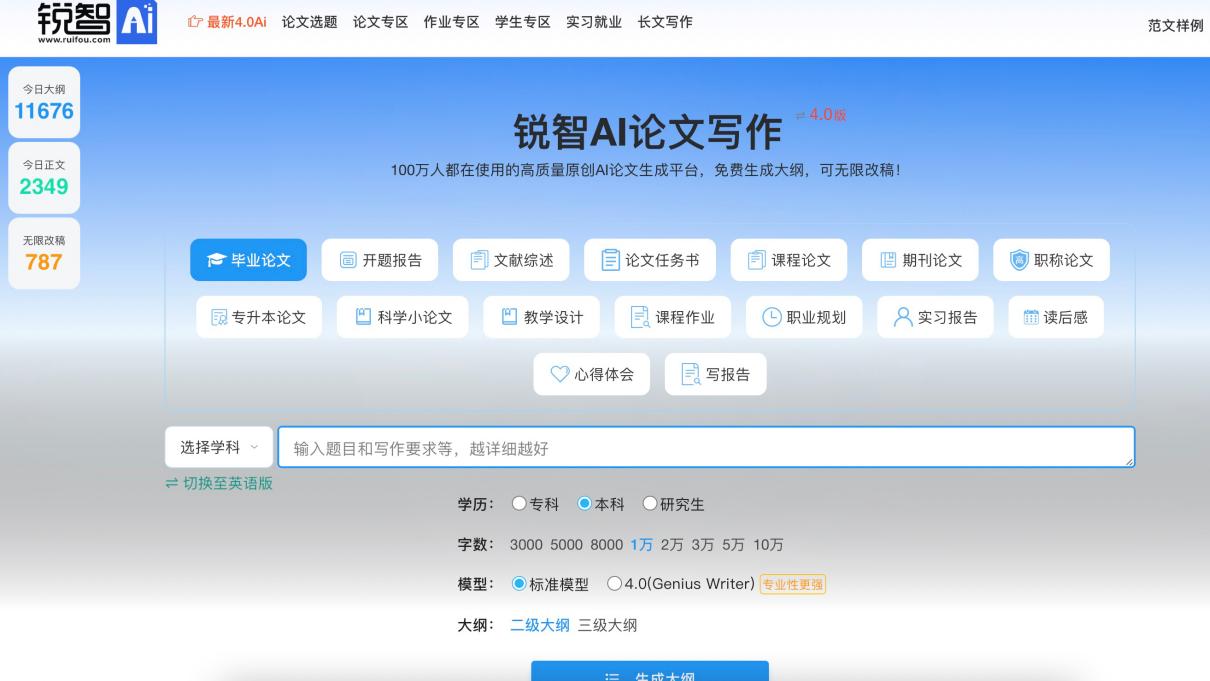Select the 4.0(Genius Writer) model radio
Image resolution: width=1210 pixels, height=681 pixels.
coord(614,584)
